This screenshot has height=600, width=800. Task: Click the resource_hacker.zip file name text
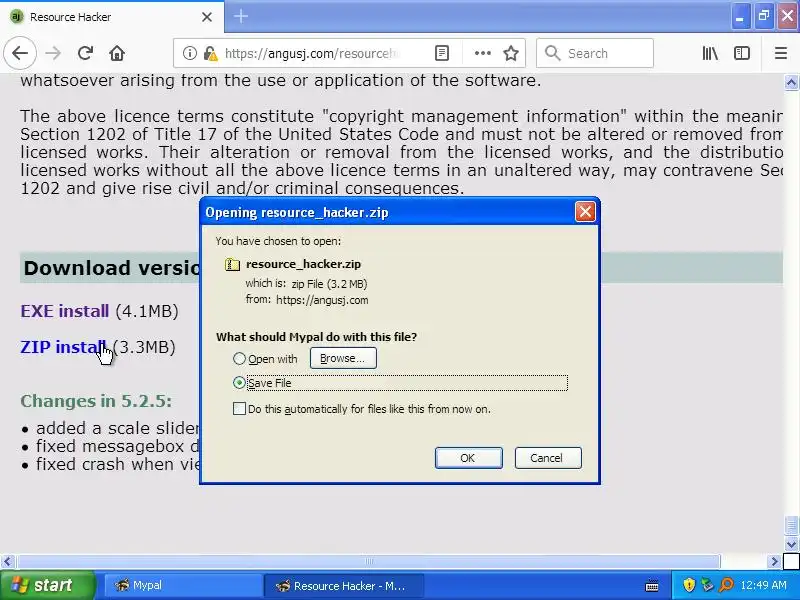coord(303,264)
